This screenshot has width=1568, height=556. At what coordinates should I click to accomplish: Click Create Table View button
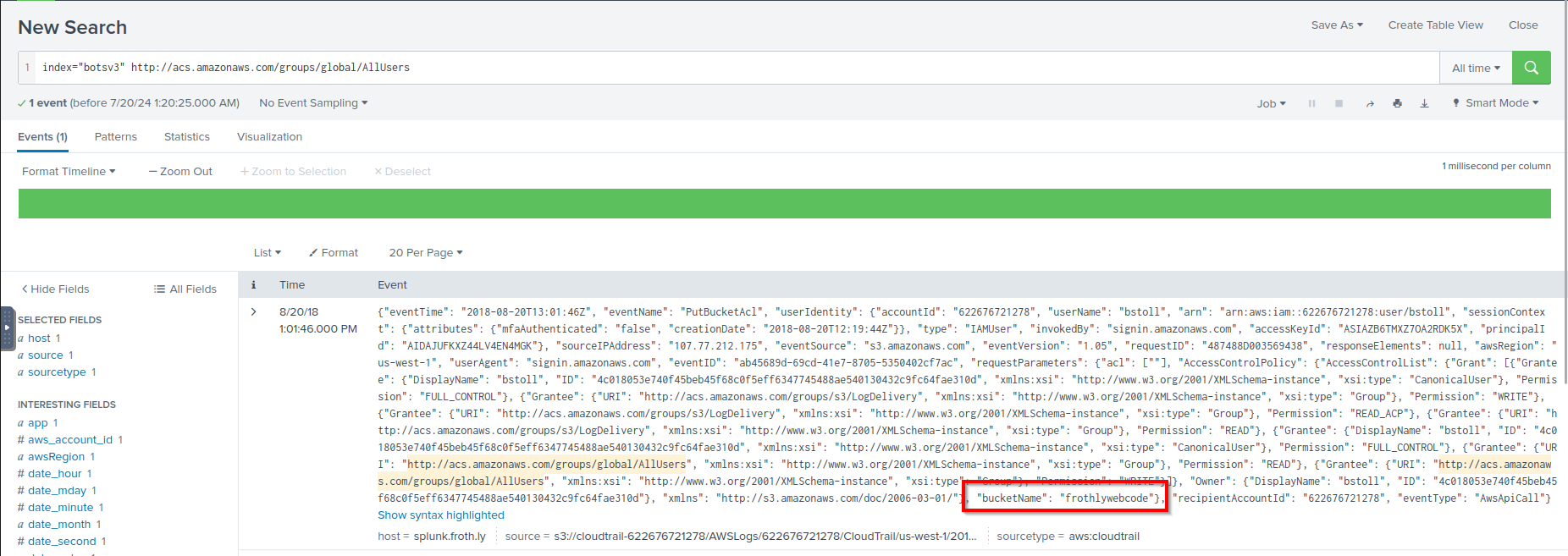click(x=1435, y=25)
